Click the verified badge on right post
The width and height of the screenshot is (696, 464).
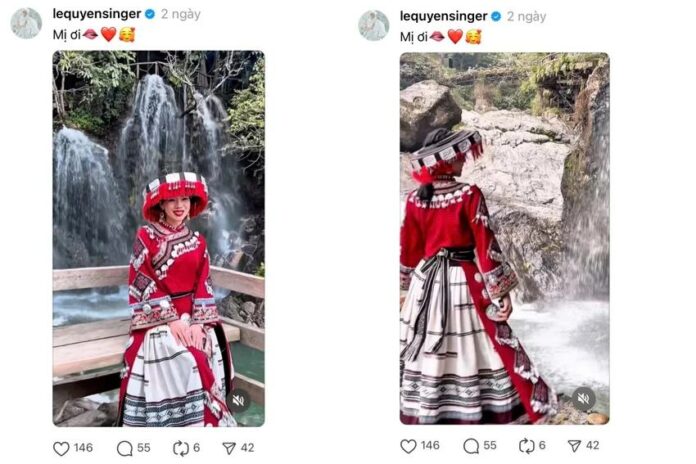tap(496, 16)
